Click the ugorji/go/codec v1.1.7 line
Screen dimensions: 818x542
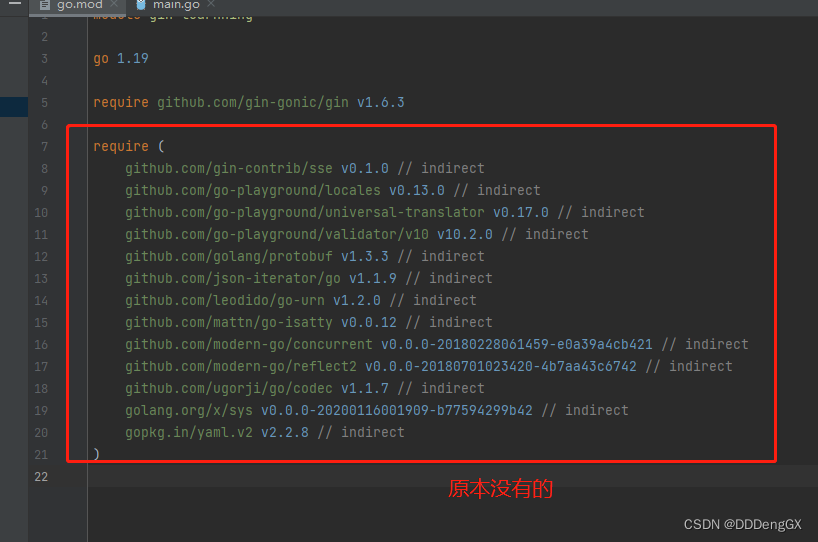coord(305,388)
